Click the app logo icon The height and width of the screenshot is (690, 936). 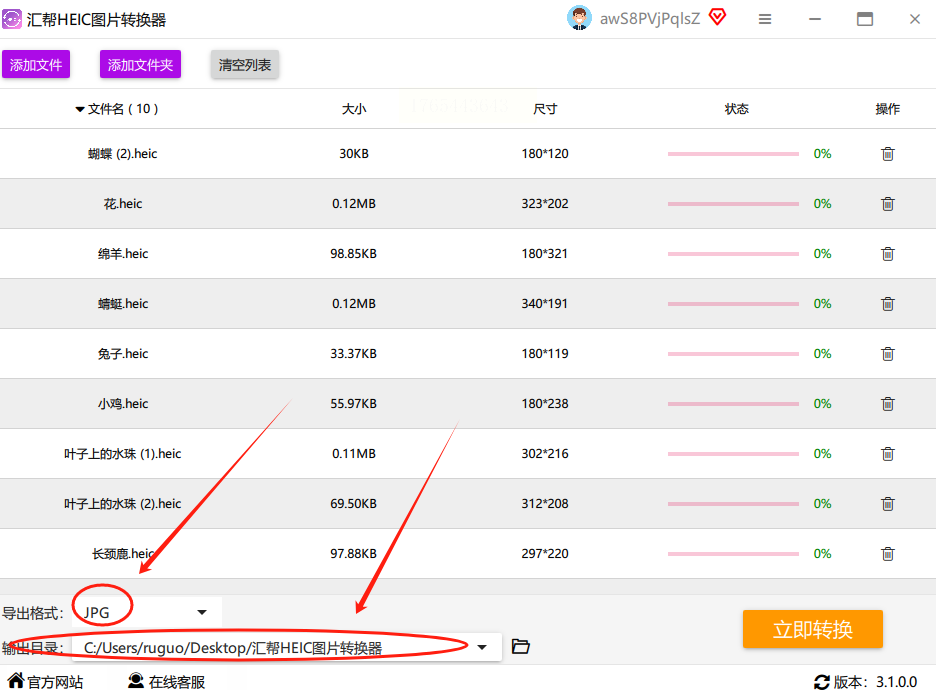click(x=12, y=19)
